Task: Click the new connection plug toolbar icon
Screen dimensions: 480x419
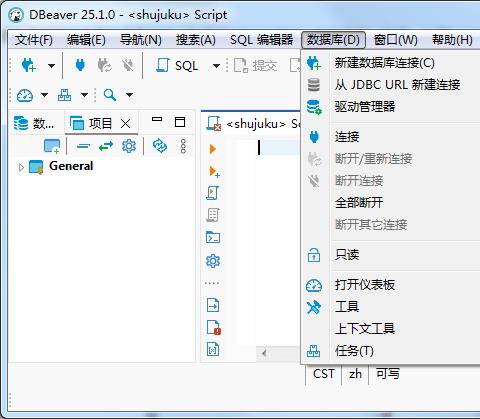Action: pyautogui.click(x=29, y=65)
